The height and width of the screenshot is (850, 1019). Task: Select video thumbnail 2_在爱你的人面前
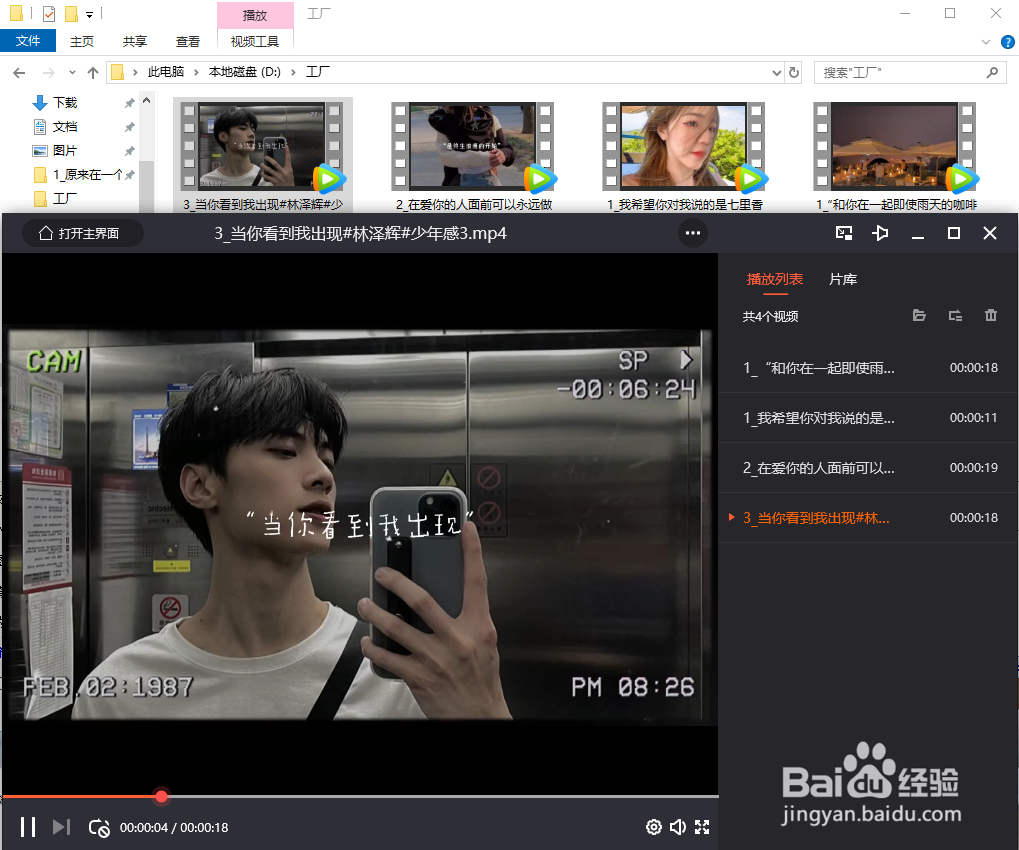474,155
